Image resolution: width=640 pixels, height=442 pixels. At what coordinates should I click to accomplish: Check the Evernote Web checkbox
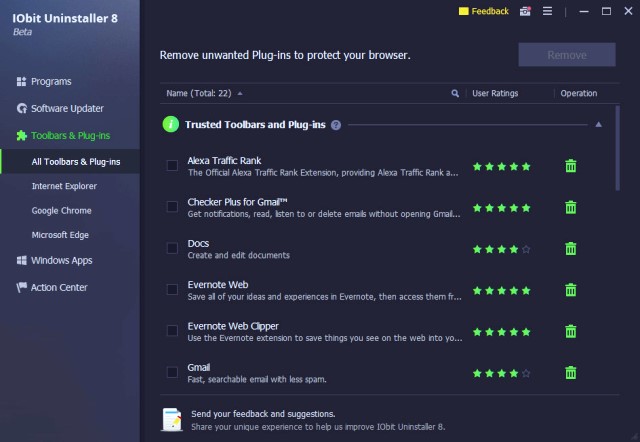pyautogui.click(x=172, y=289)
